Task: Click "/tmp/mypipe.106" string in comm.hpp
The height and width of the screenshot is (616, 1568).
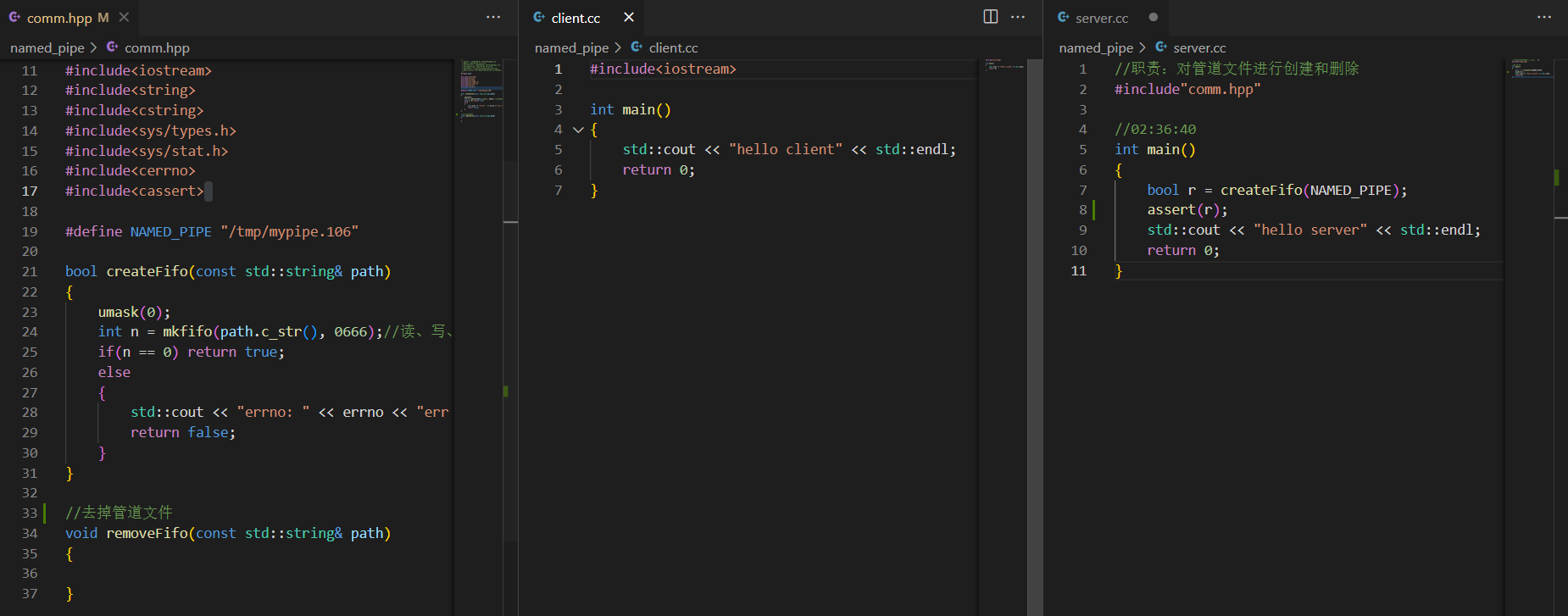Action: pyautogui.click(x=290, y=231)
